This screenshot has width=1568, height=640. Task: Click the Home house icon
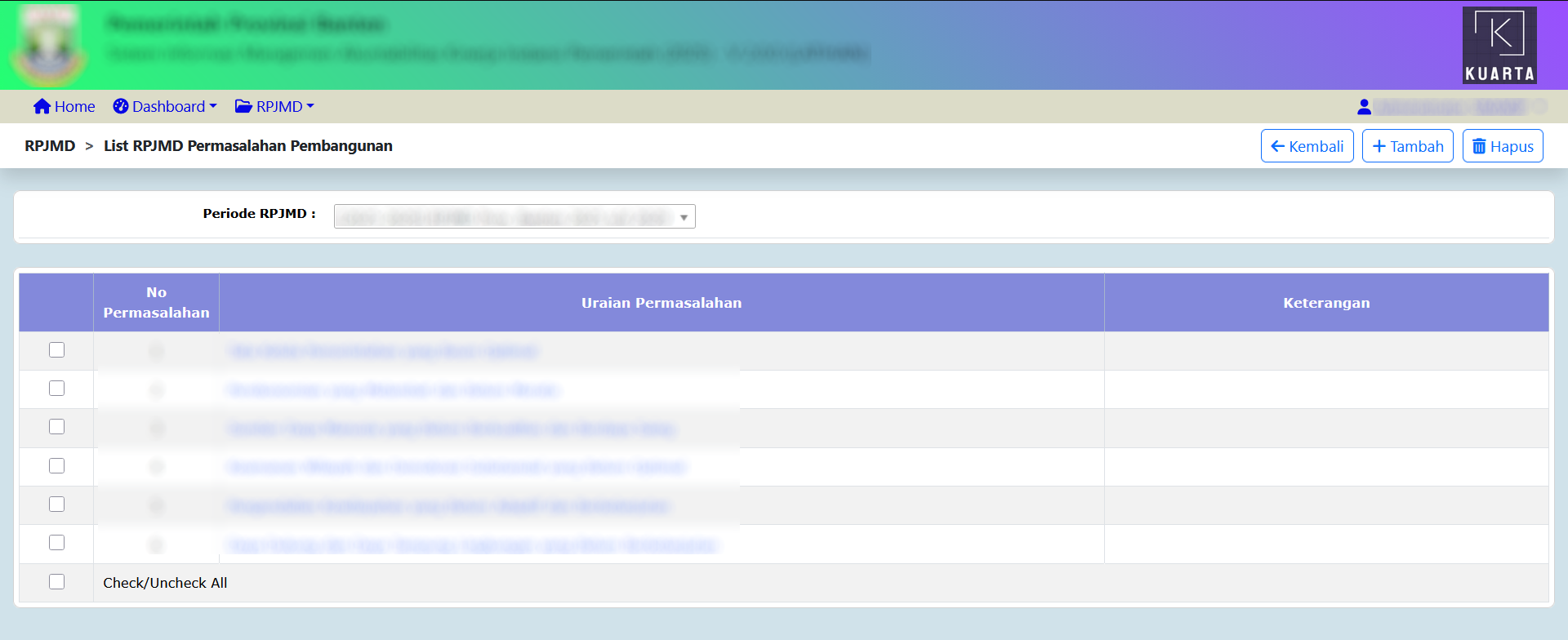pyautogui.click(x=42, y=107)
